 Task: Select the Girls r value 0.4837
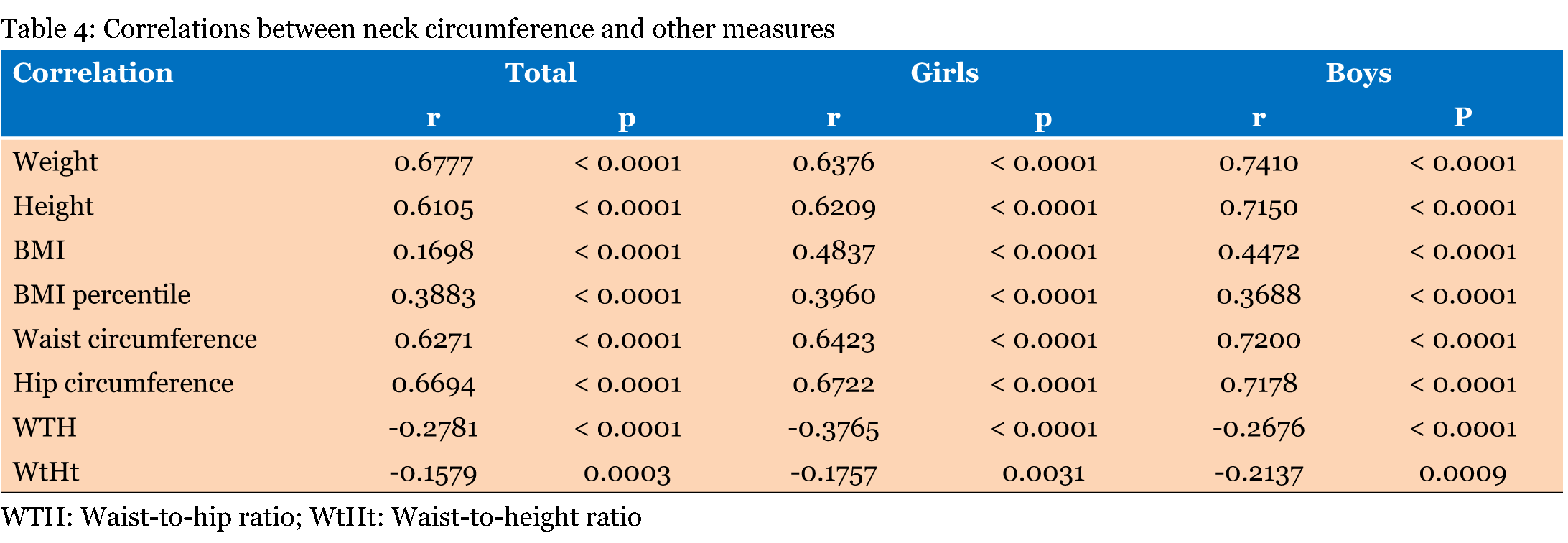834,251
